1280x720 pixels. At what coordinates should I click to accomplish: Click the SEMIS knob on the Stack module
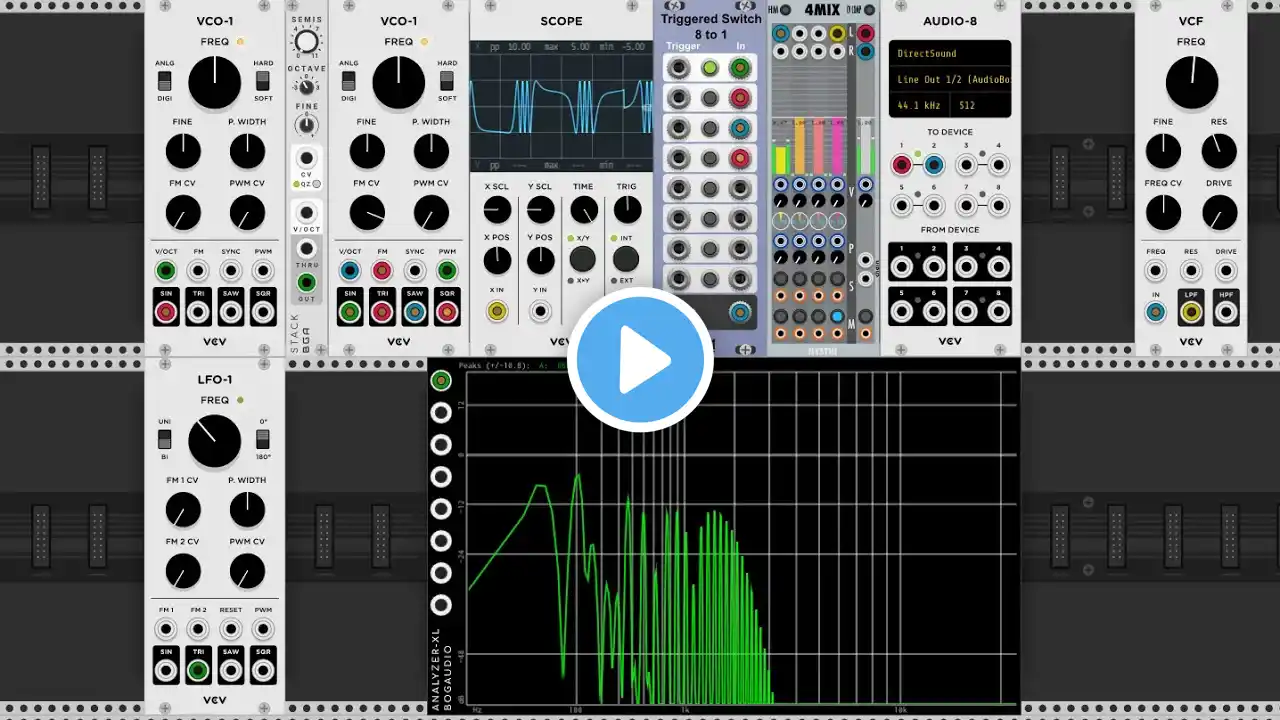pyautogui.click(x=307, y=42)
